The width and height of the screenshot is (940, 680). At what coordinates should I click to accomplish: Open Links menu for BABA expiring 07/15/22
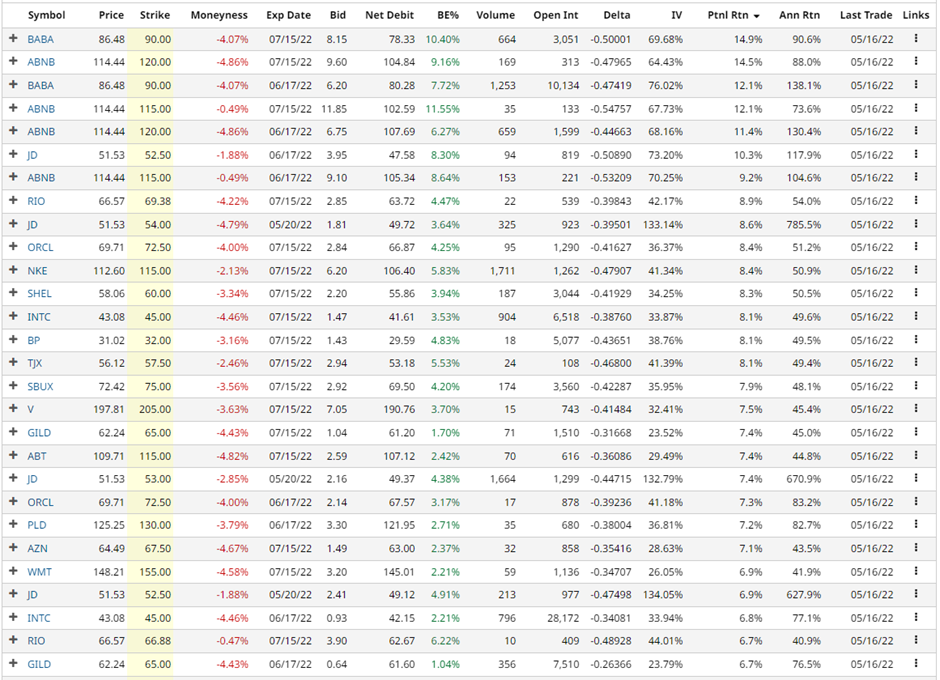pyautogui.click(x=915, y=38)
